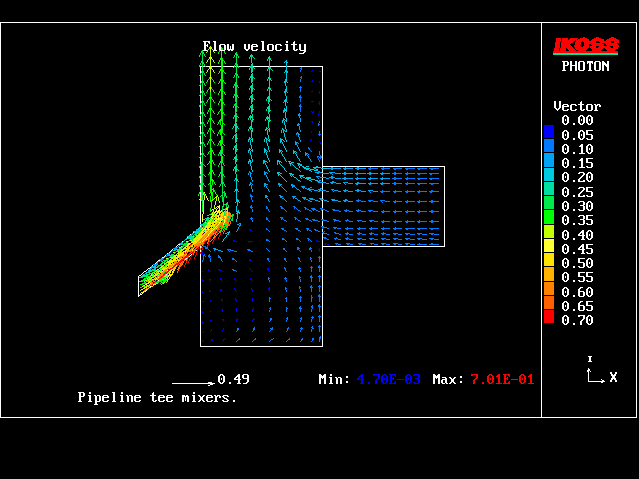
Task: Click the 0.35 legend value
Action: tap(577, 220)
